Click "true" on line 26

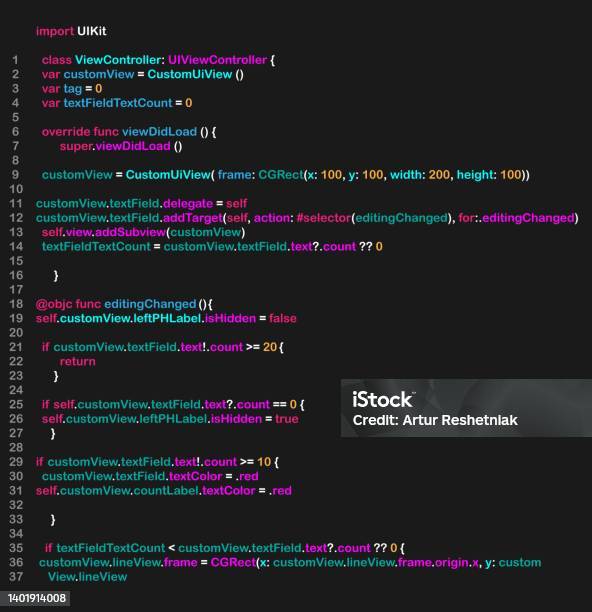pos(287,419)
